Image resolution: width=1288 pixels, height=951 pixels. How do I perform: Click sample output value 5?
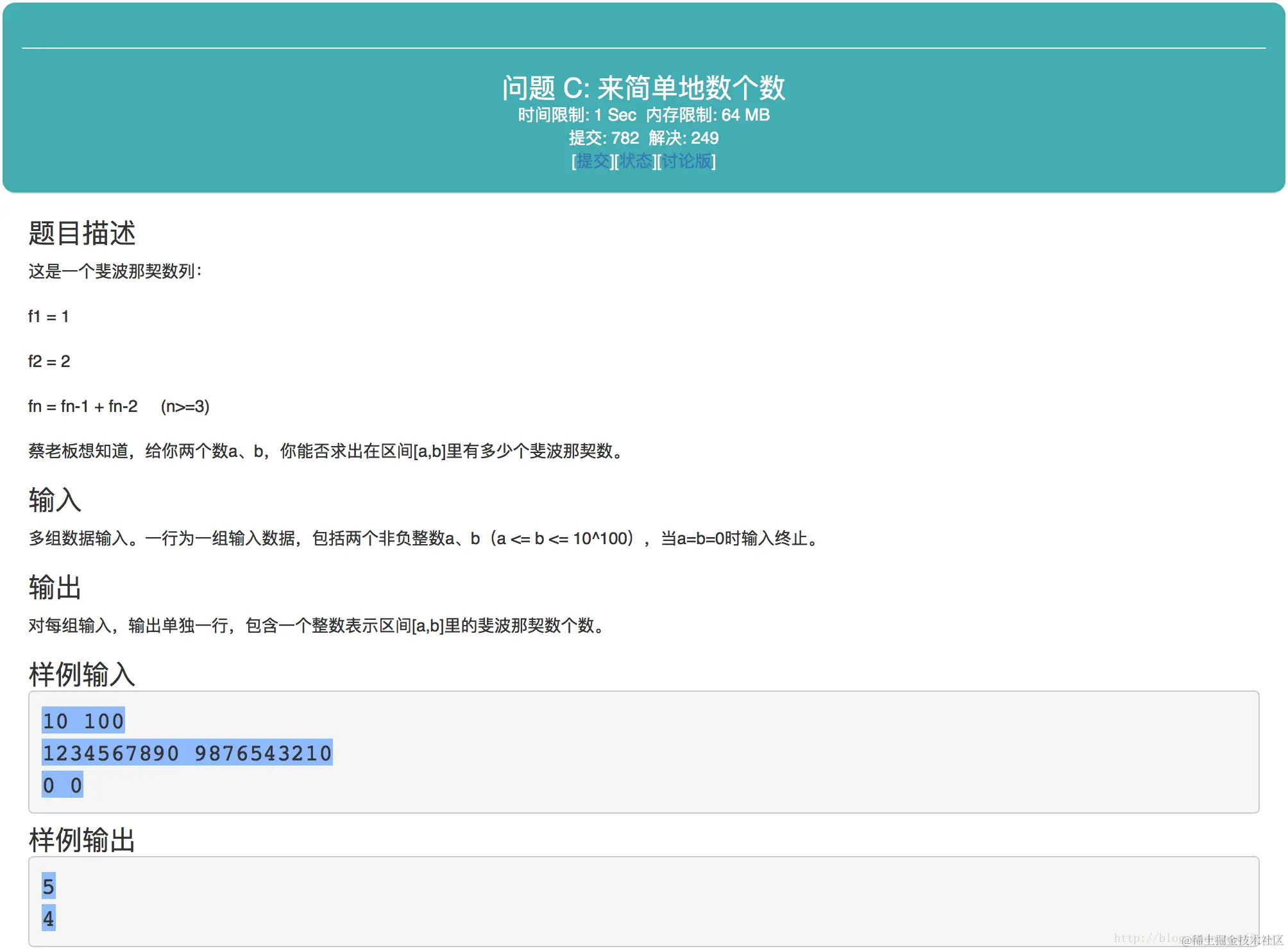point(48,887)
